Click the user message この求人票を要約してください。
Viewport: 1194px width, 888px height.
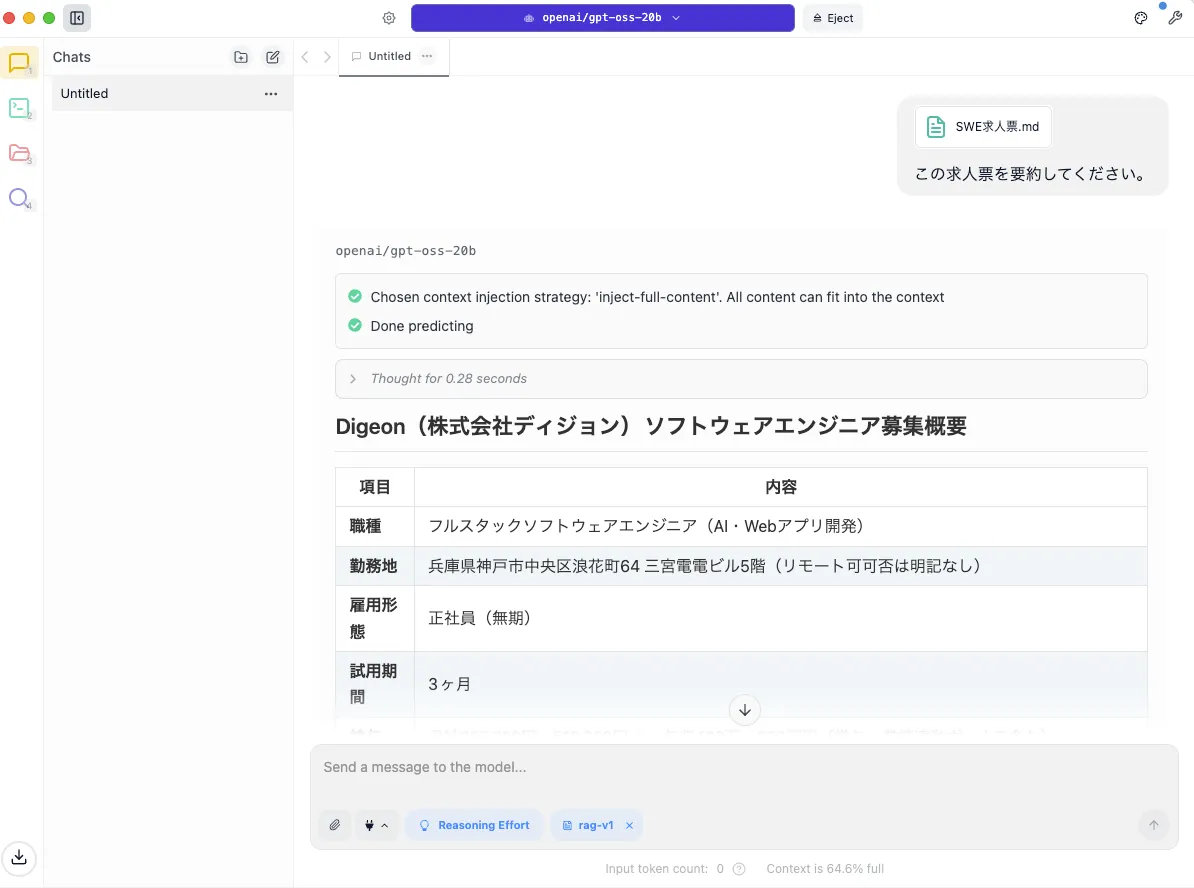point(1031,174)
